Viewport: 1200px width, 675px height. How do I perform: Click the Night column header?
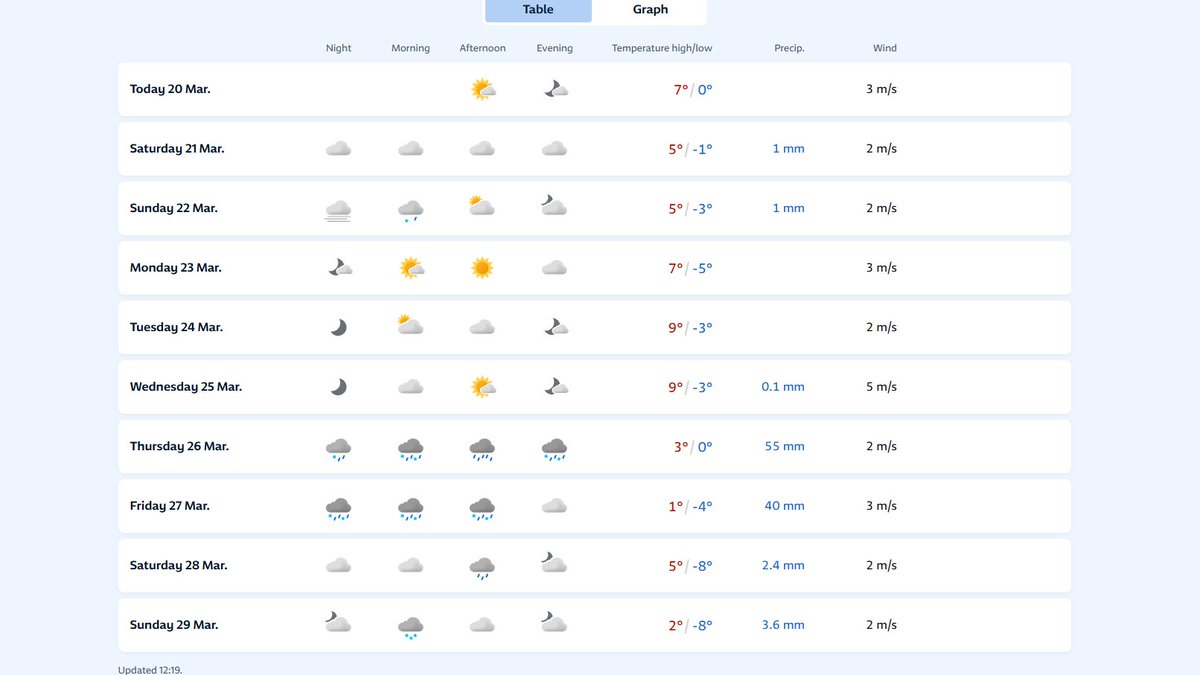[x=339, y=48]
